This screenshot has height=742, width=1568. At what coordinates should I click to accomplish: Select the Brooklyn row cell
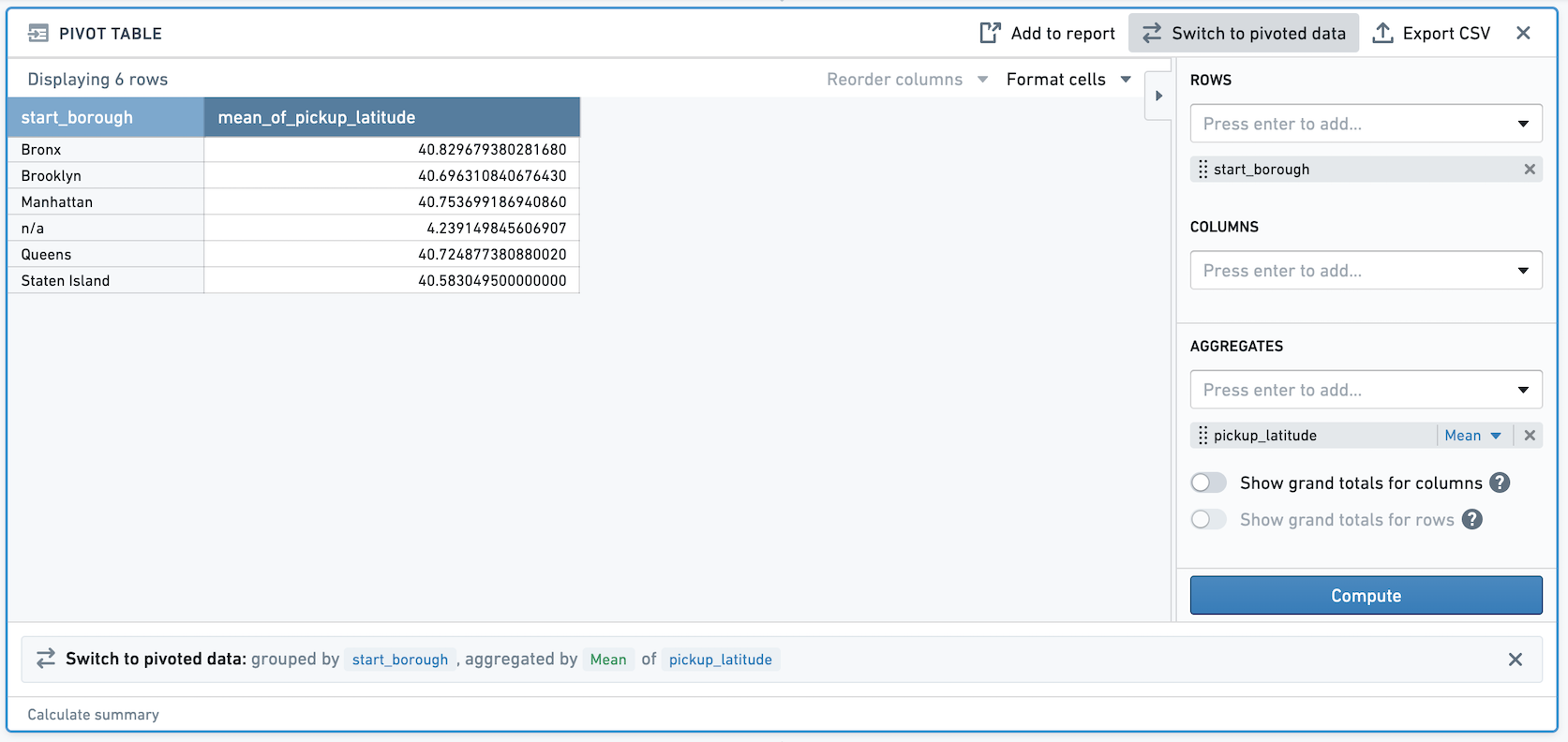pyautogui.click(x=106, y=176)
